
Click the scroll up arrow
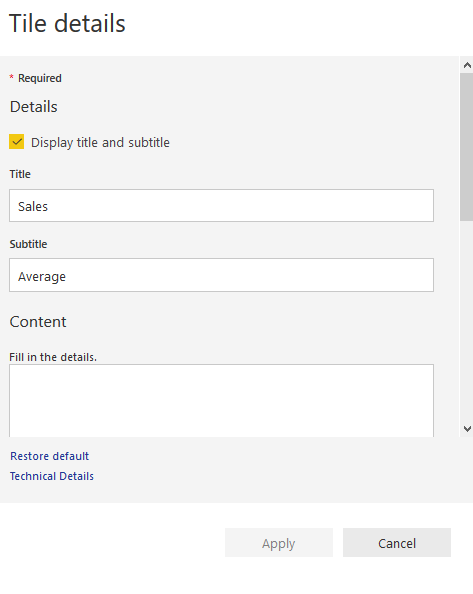point(467,65)
